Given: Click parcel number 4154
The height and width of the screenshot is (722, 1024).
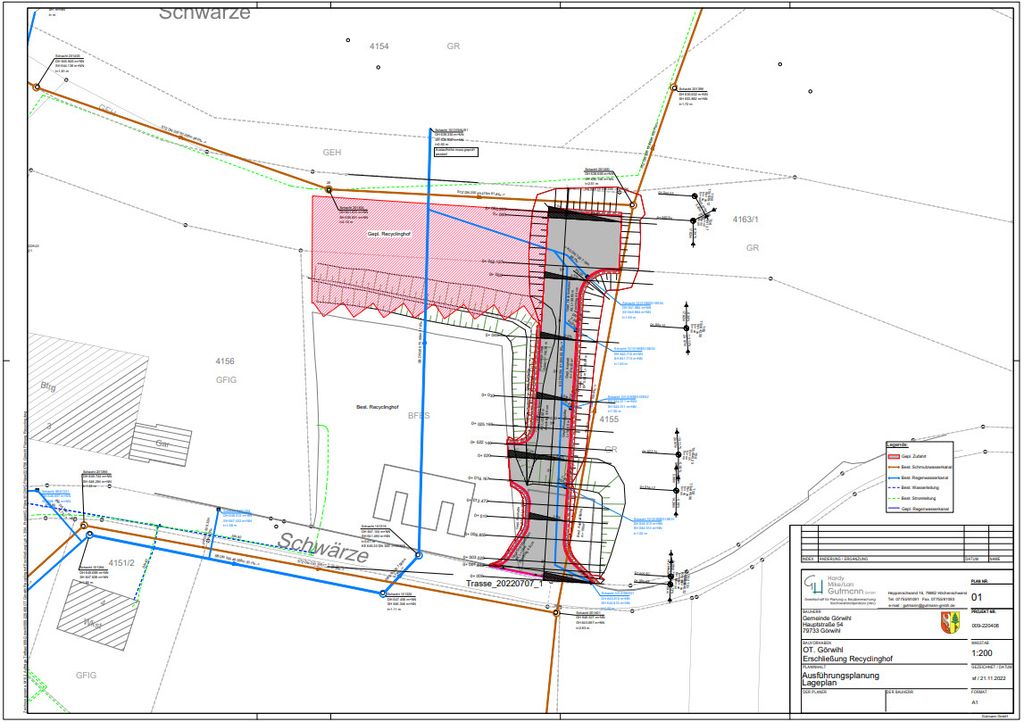Looking at the screenshot, I should (379, 47).
